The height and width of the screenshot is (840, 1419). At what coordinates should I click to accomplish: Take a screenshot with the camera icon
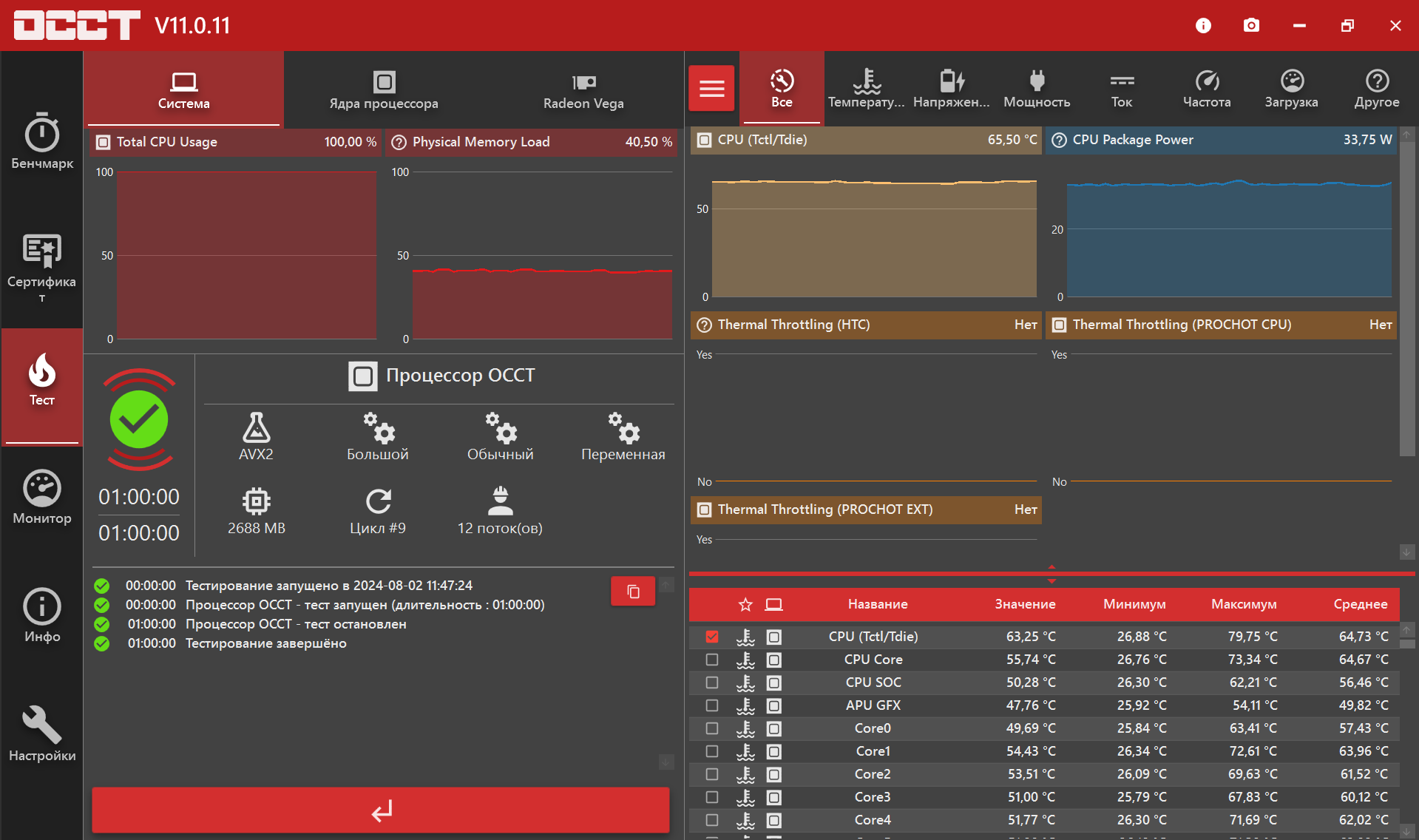click(x=1251, y=26)
